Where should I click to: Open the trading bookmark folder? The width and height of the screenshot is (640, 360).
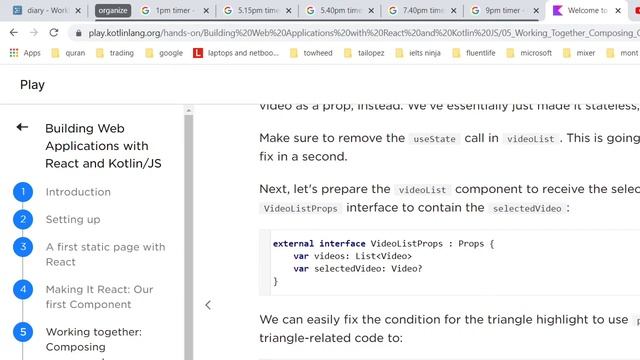tap(115, 53)
